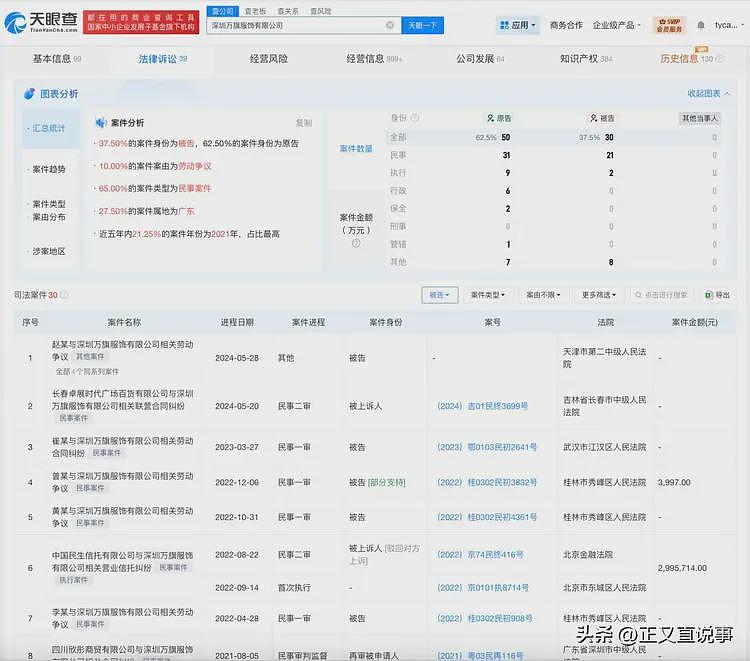The height and width of the screenshot is (661, 750).
Task: Click the 天眼查 logo
Action: (41, 22)
